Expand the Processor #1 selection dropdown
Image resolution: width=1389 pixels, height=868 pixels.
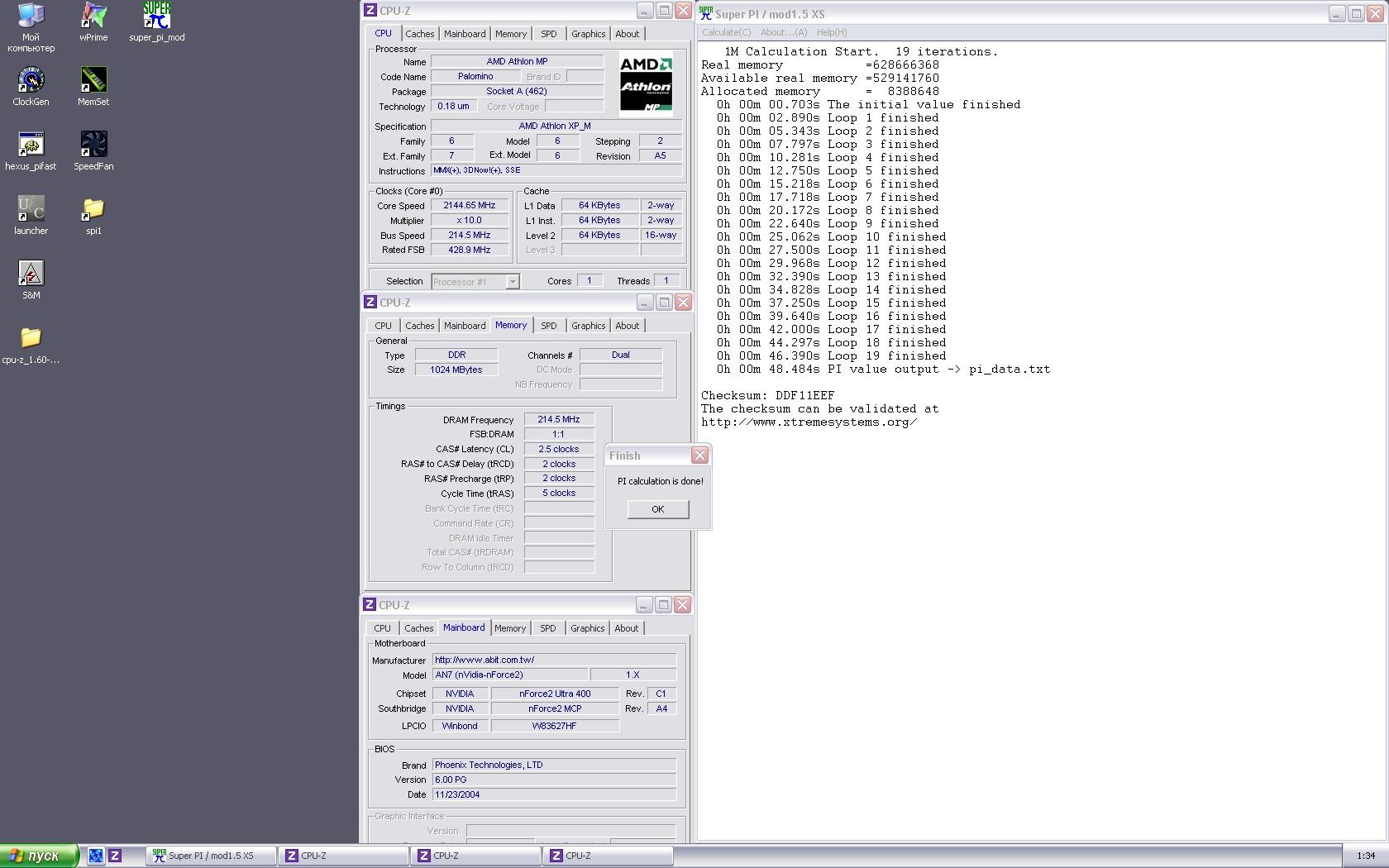[x=512, y=282]
